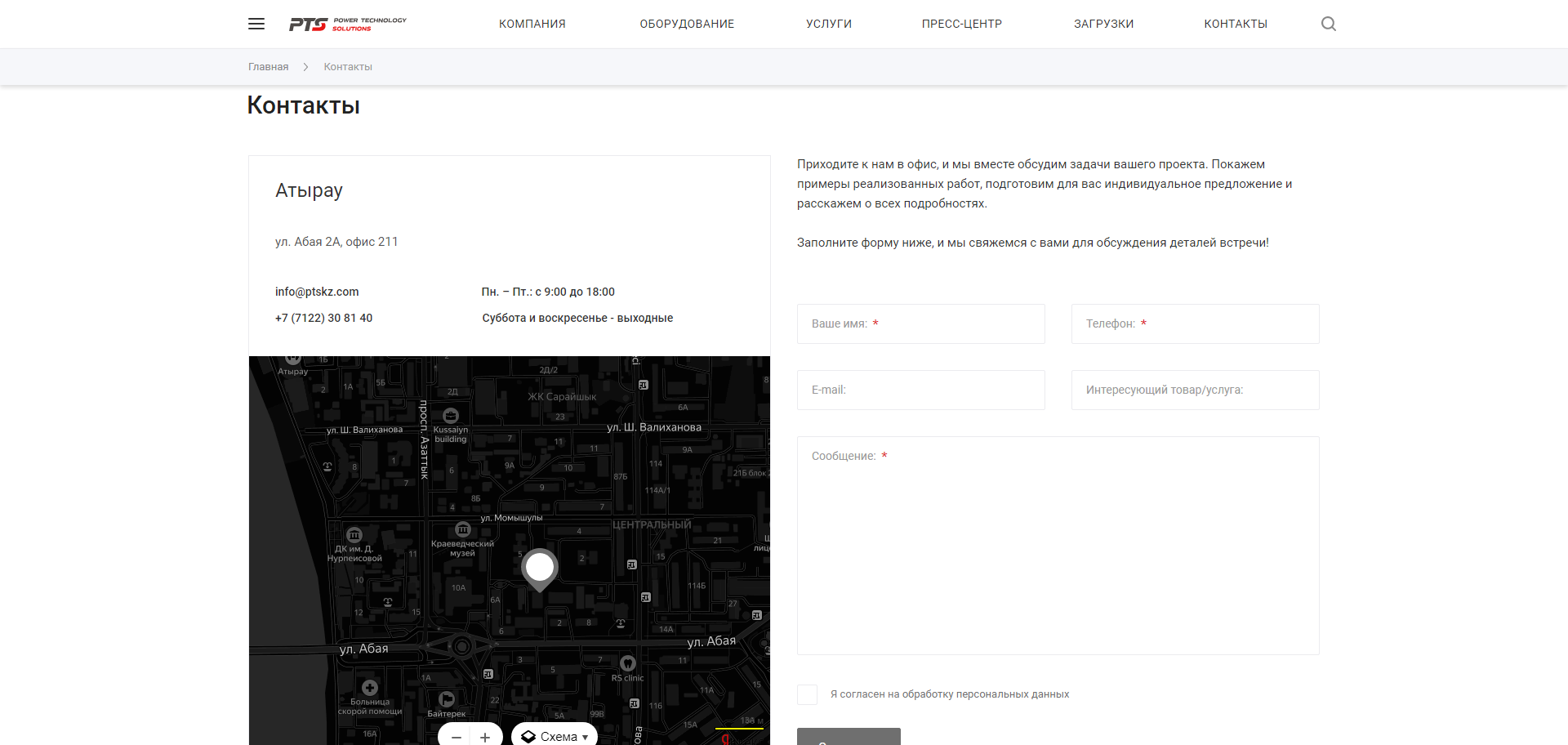1568x745 pixels.
Task: Open the УСЛУГИ menu
Action: pos(829,24)
